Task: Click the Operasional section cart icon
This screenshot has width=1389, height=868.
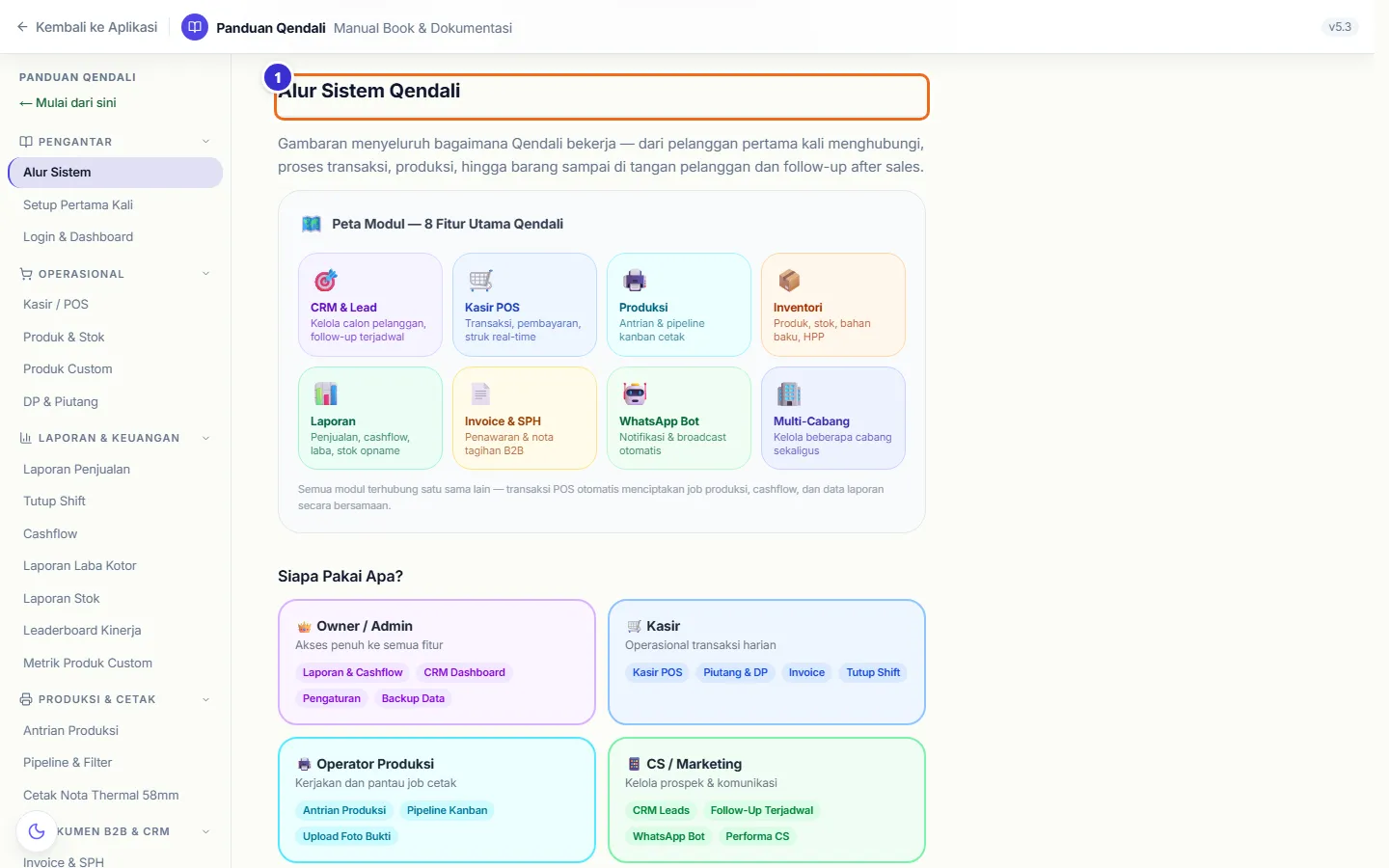Action: point(26,274)
